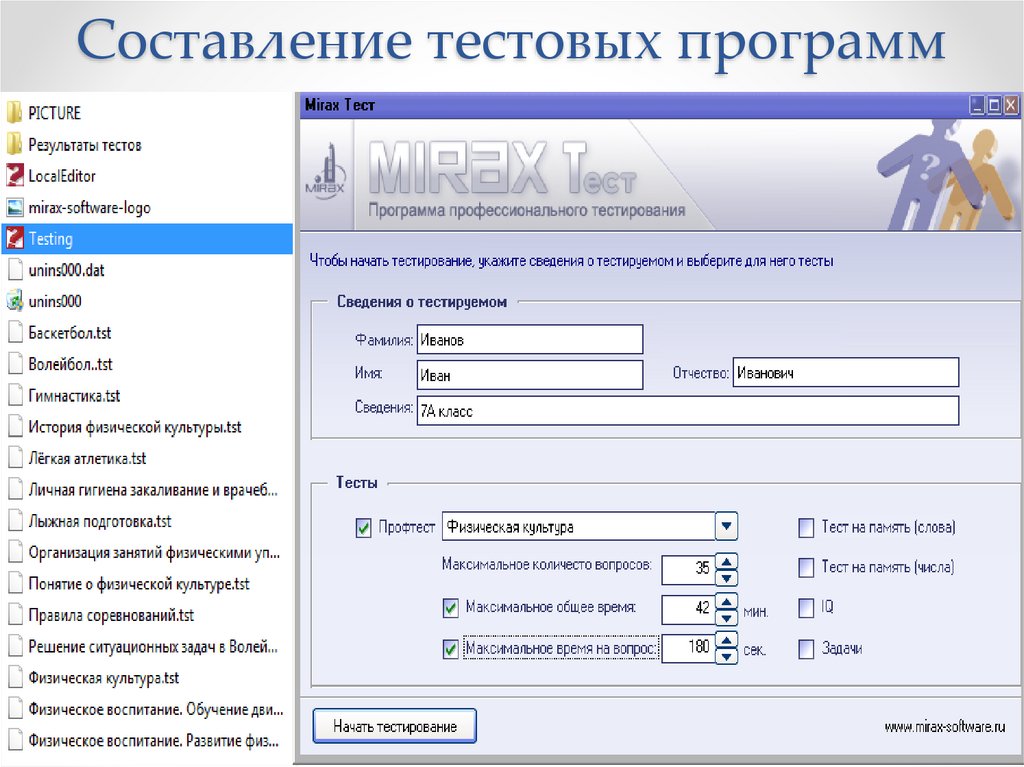Select the Физическая культура.tst file icon

pos(15,677)
